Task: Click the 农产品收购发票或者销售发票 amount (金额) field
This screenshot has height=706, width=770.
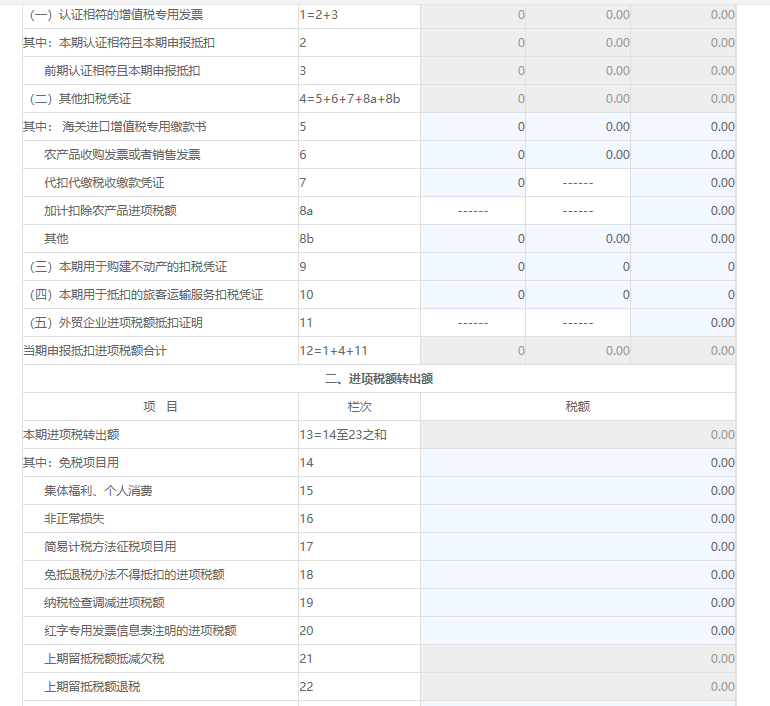Action: (578, 155)
